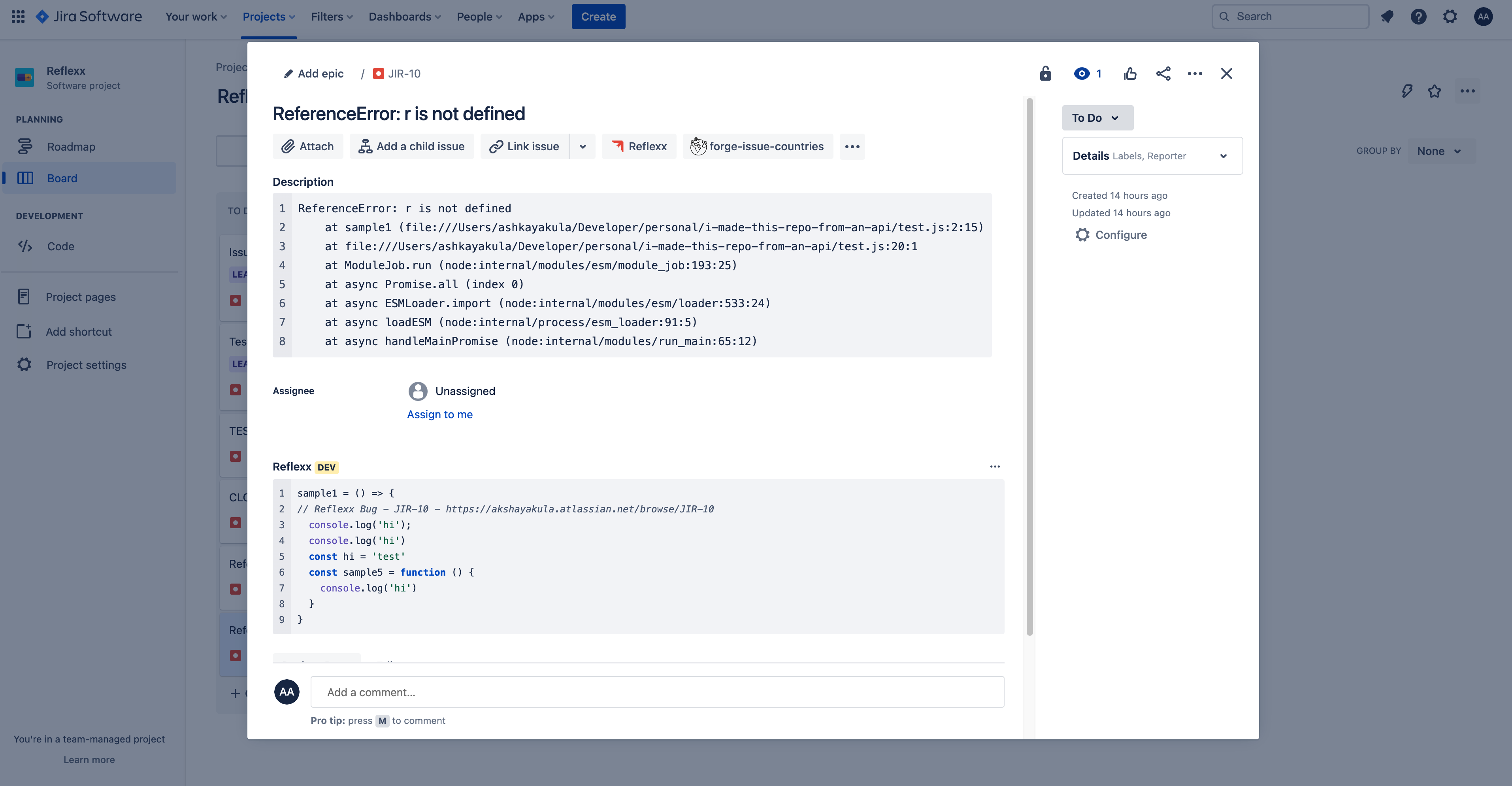
Task: Open the AA profile avatar menu
Action: [x=1483, y=17]
